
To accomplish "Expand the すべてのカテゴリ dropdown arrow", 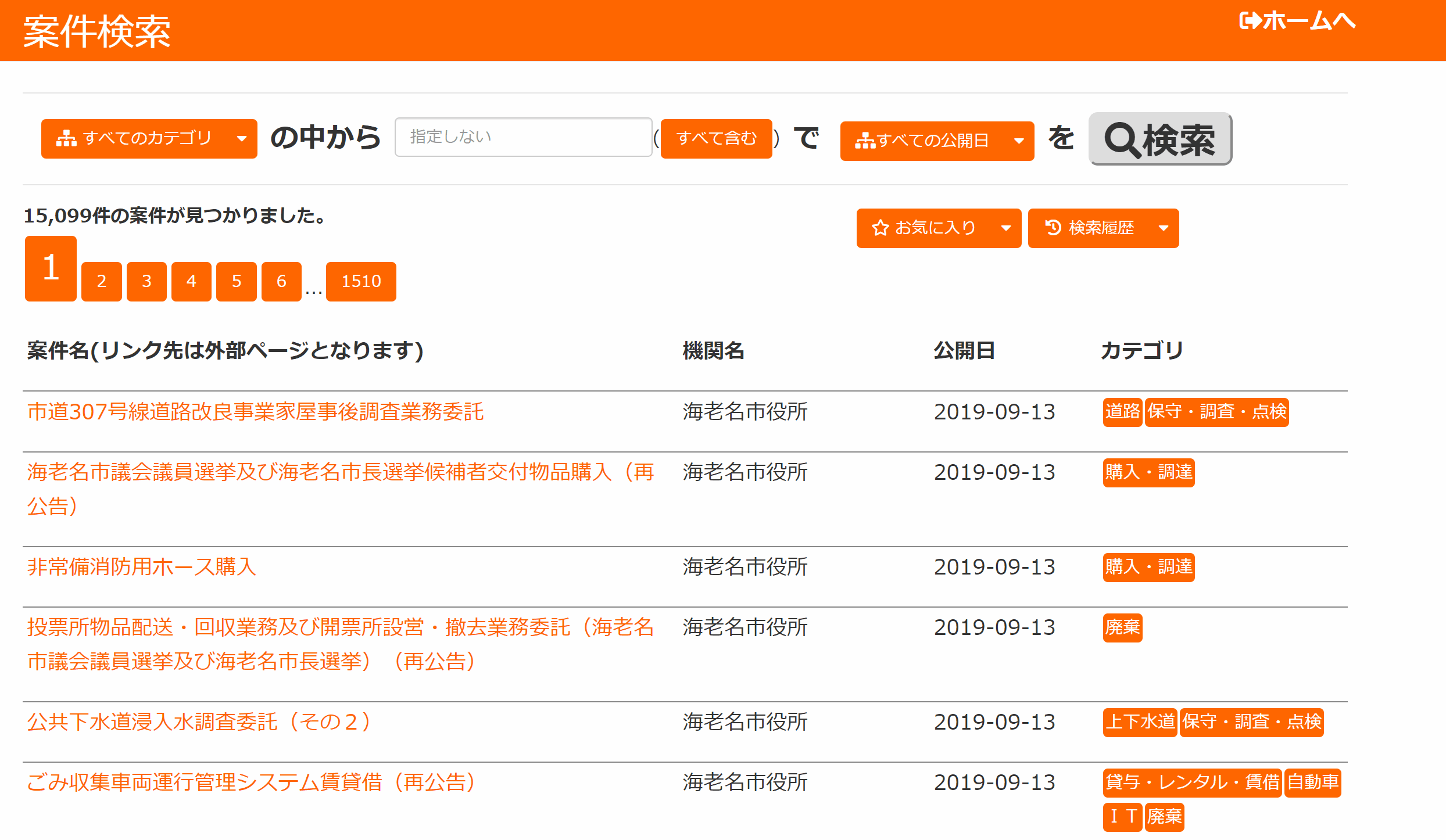I will point(242,139).
